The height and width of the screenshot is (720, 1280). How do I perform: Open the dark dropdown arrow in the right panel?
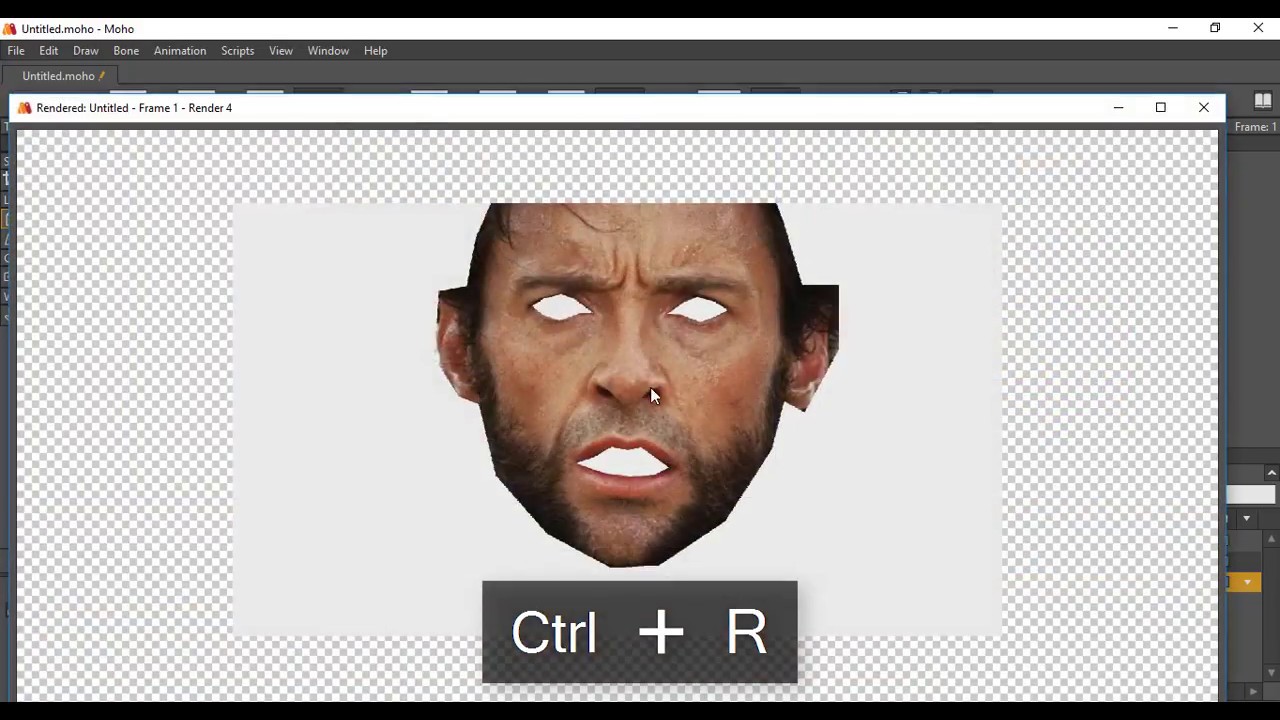click(1247, 519)
